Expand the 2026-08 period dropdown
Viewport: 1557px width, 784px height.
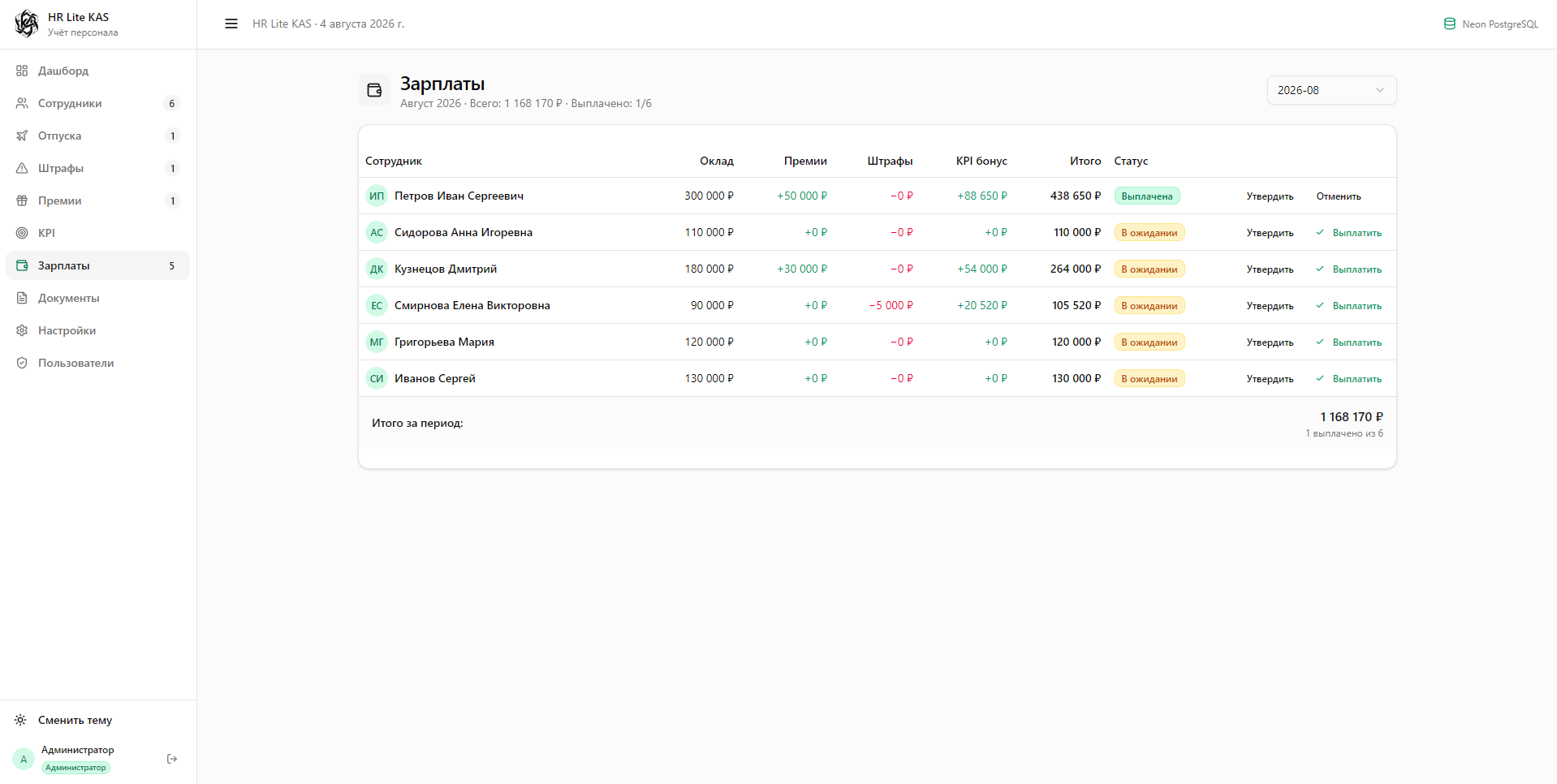(1331, 90)
